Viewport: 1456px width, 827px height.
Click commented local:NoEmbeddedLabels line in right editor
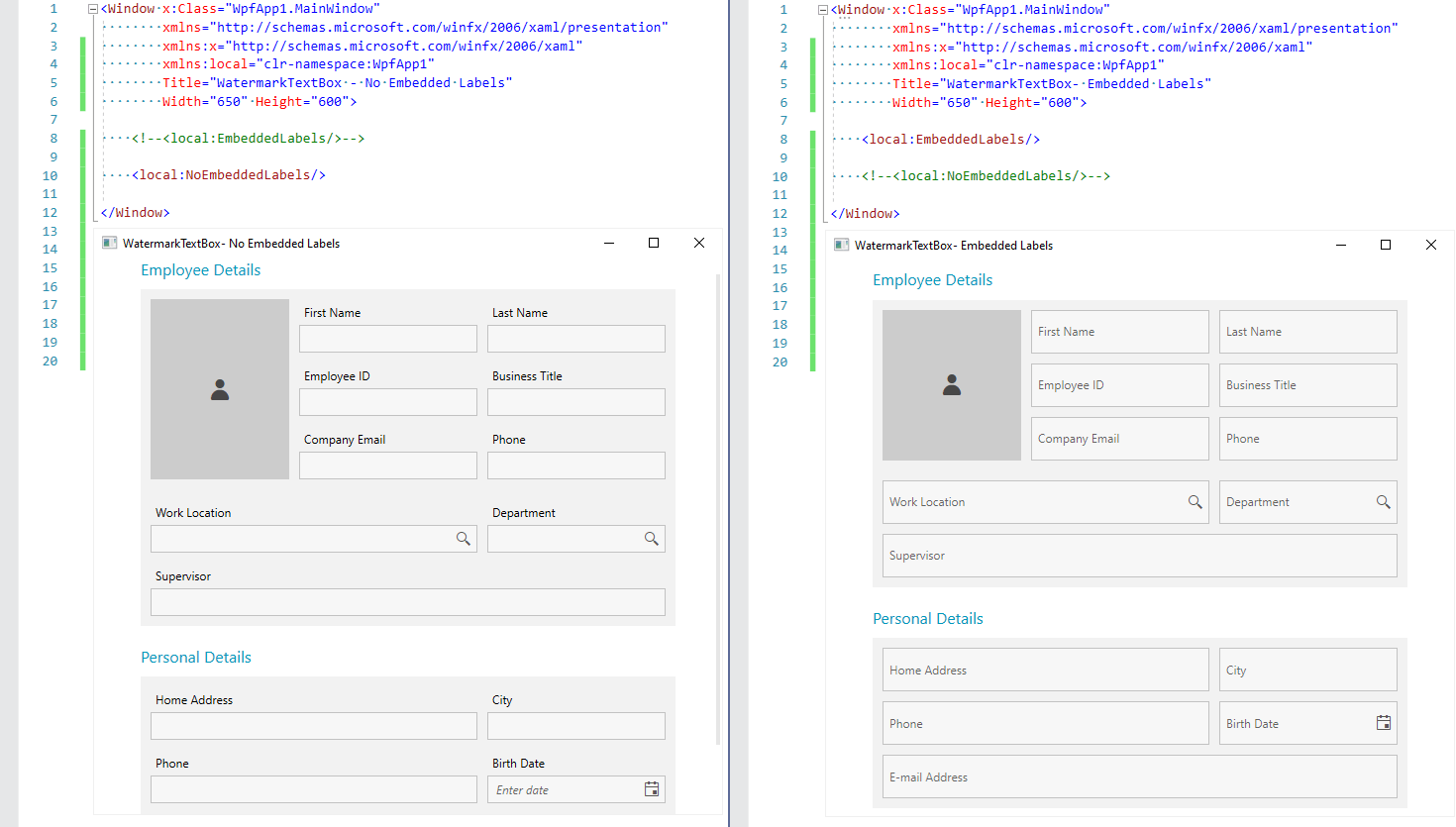pos(986,176)
